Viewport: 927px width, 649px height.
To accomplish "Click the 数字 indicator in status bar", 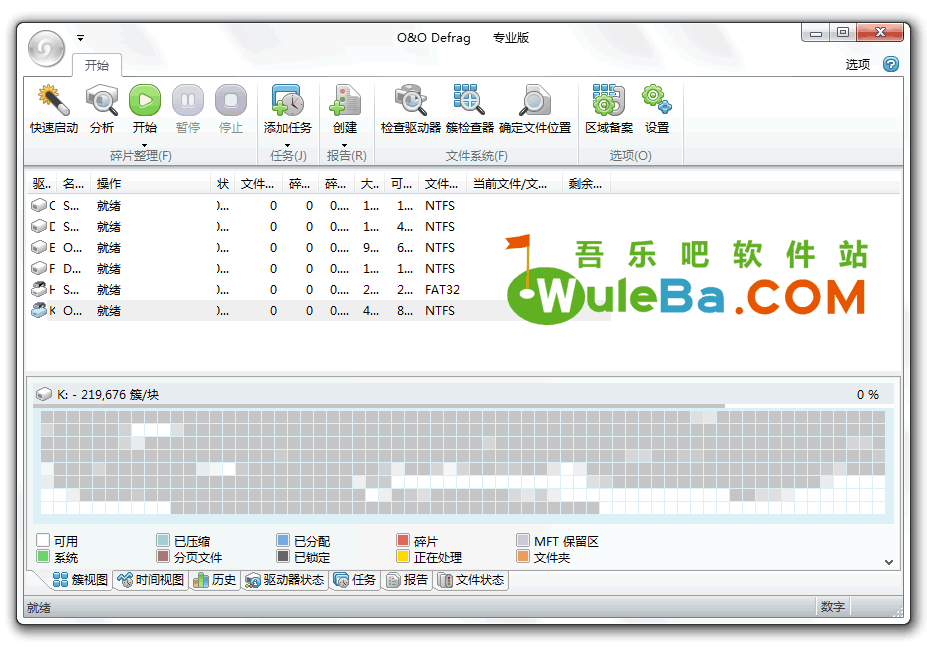I will [x=832, y=606].
